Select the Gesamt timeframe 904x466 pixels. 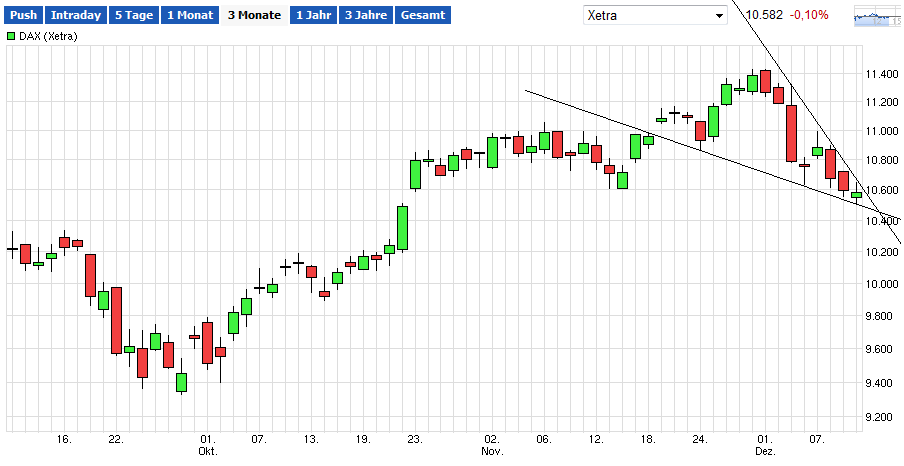tap(423, 15)
